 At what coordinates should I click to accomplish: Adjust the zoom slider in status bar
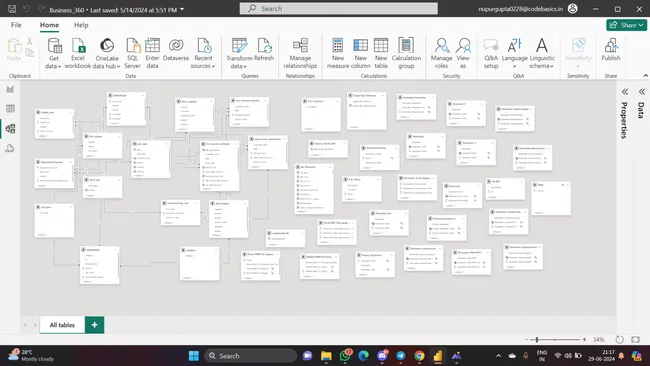coord(537,339)
